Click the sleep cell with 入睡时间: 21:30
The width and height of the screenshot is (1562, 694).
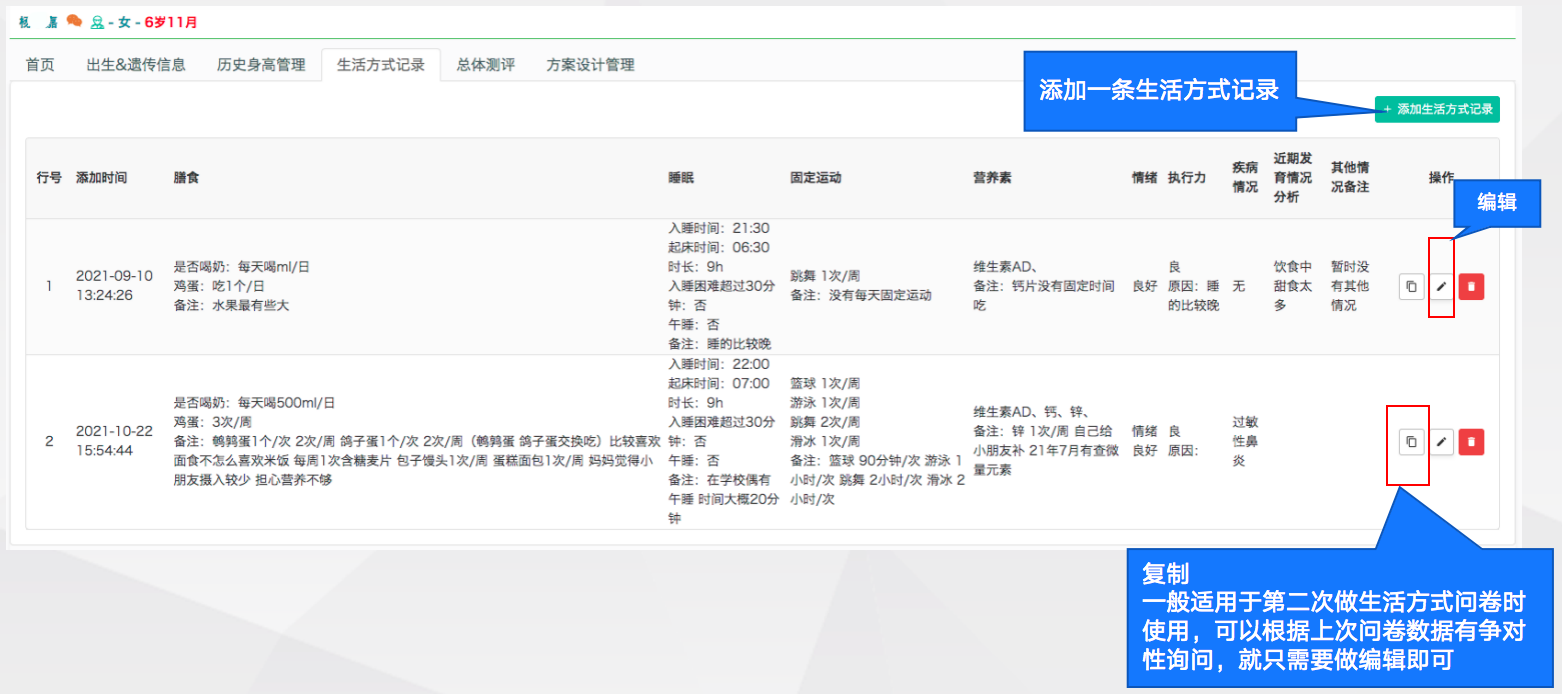[721, 286]
